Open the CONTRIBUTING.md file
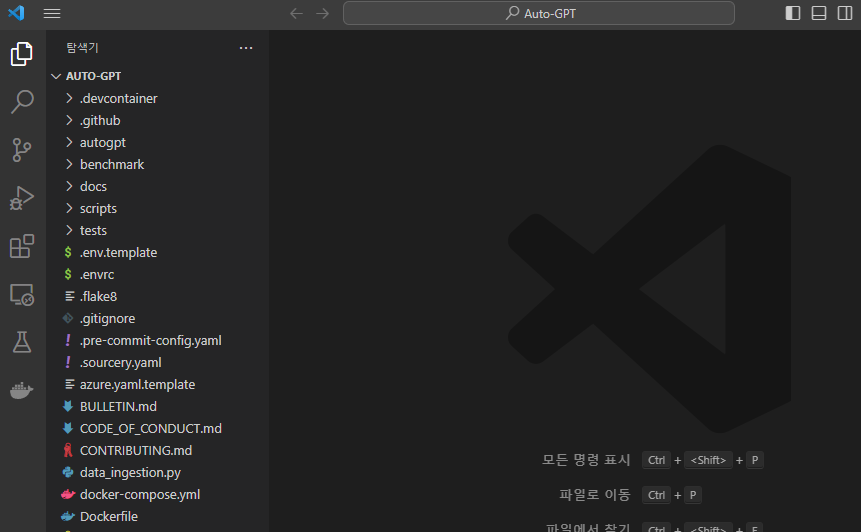The width and height of the screenshot is (861, 532). click(158, 450)
